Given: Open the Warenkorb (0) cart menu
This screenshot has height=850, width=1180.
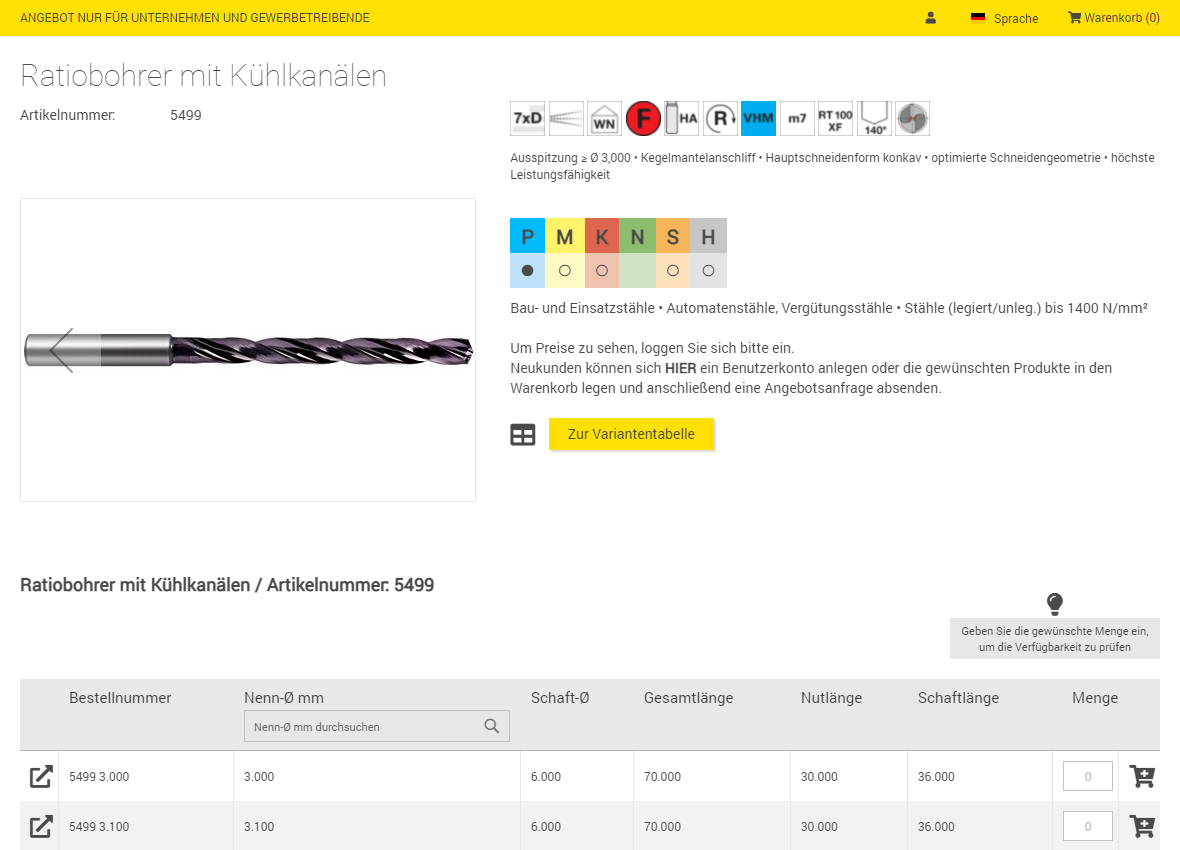Looking at the screenshot, I should click(x=1113, y=18).
